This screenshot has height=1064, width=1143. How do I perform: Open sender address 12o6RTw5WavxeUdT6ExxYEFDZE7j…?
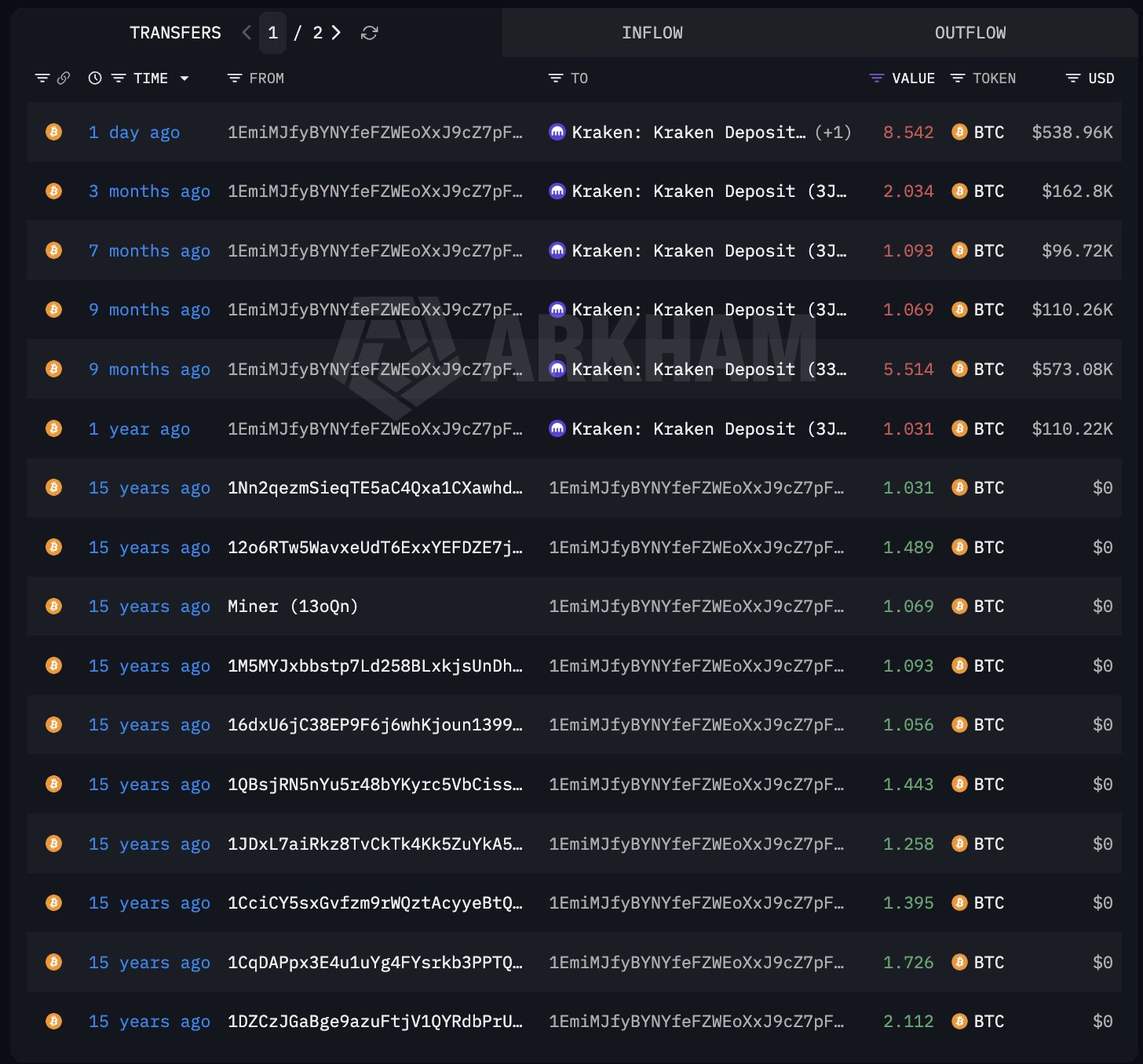click(x=375, y=547)
